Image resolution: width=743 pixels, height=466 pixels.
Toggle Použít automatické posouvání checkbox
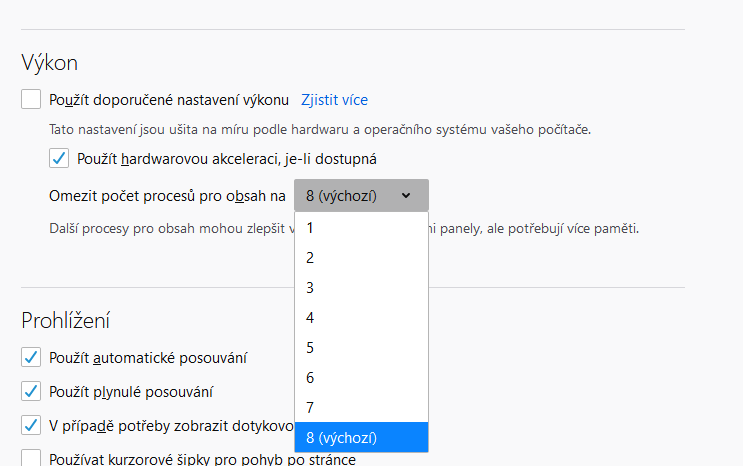(x=31, y=357)
